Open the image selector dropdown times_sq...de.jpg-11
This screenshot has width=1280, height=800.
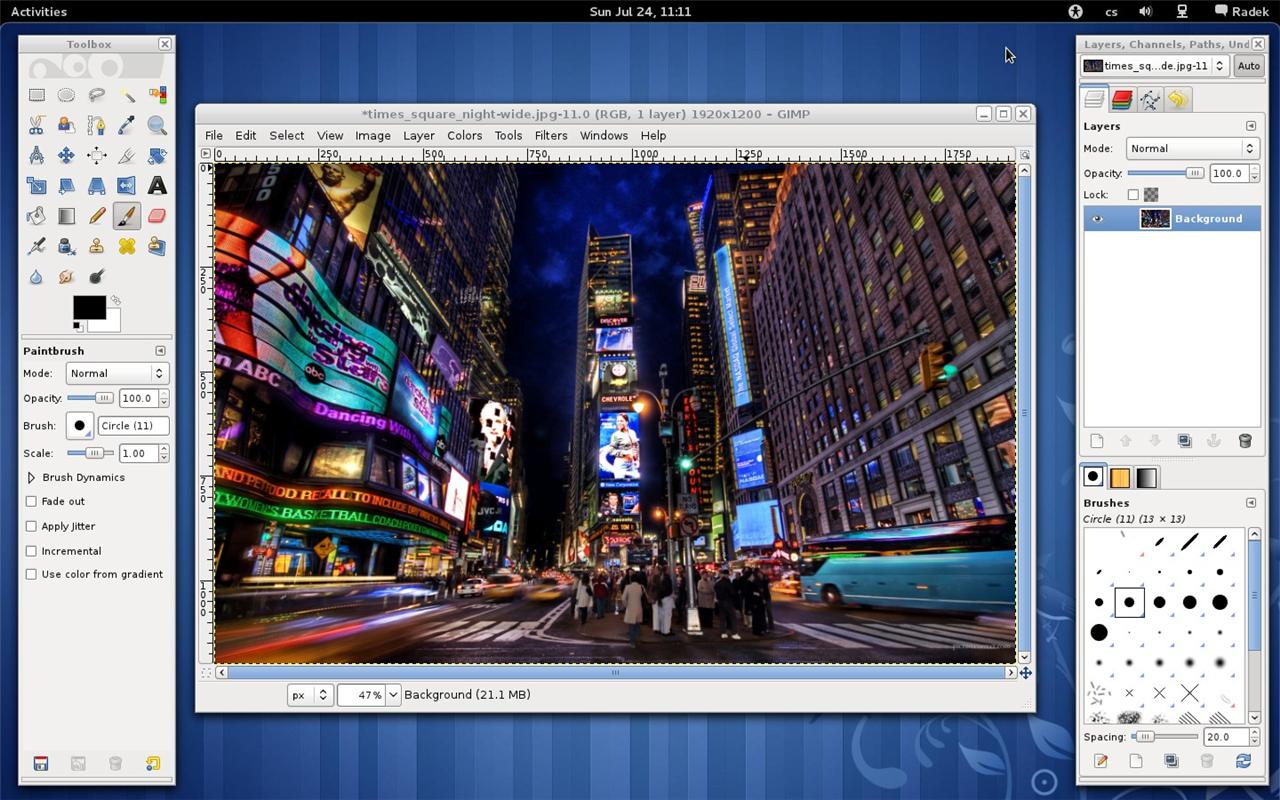point(1155,66)
